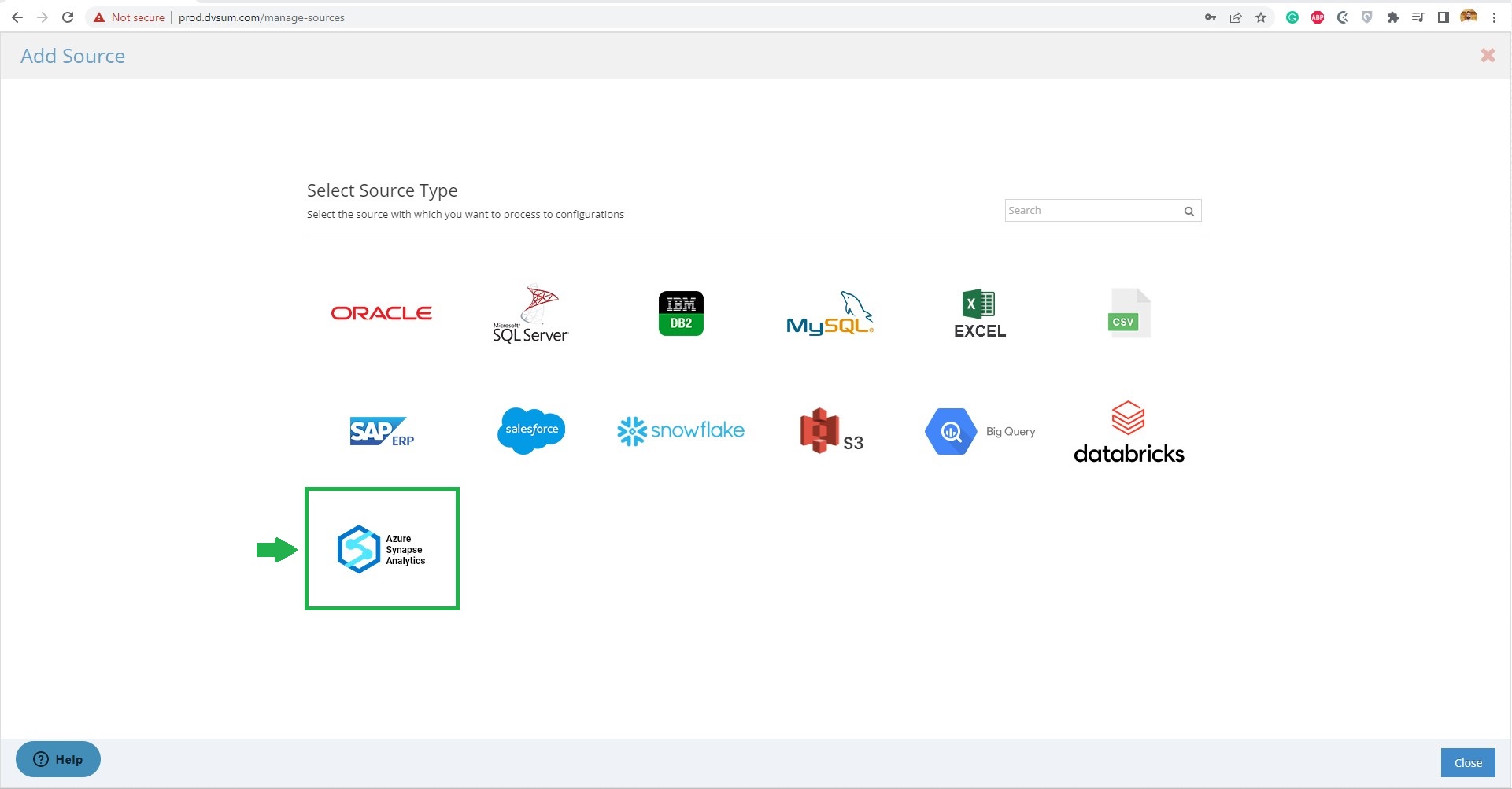This screenshot has height=789, width=1512.
Task: Select Microsoft SQL Server as the source
Action: coord(529,313)
